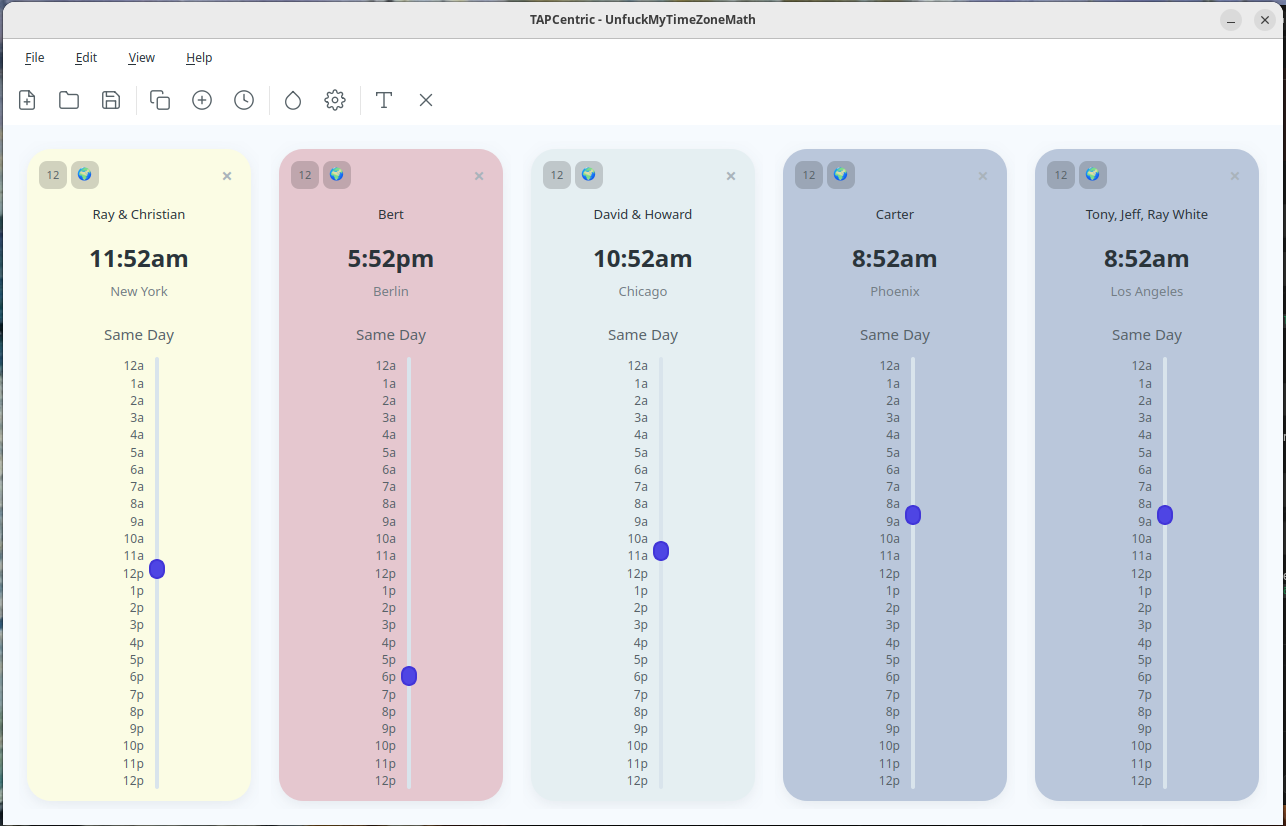1286x826 pixels.
Task: Click the save disk icon
Action: (x=111, y=100)
